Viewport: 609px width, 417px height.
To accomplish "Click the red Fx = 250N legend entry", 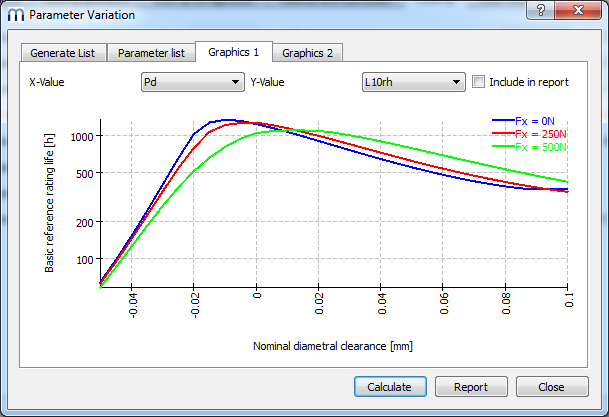I will 529,134.
